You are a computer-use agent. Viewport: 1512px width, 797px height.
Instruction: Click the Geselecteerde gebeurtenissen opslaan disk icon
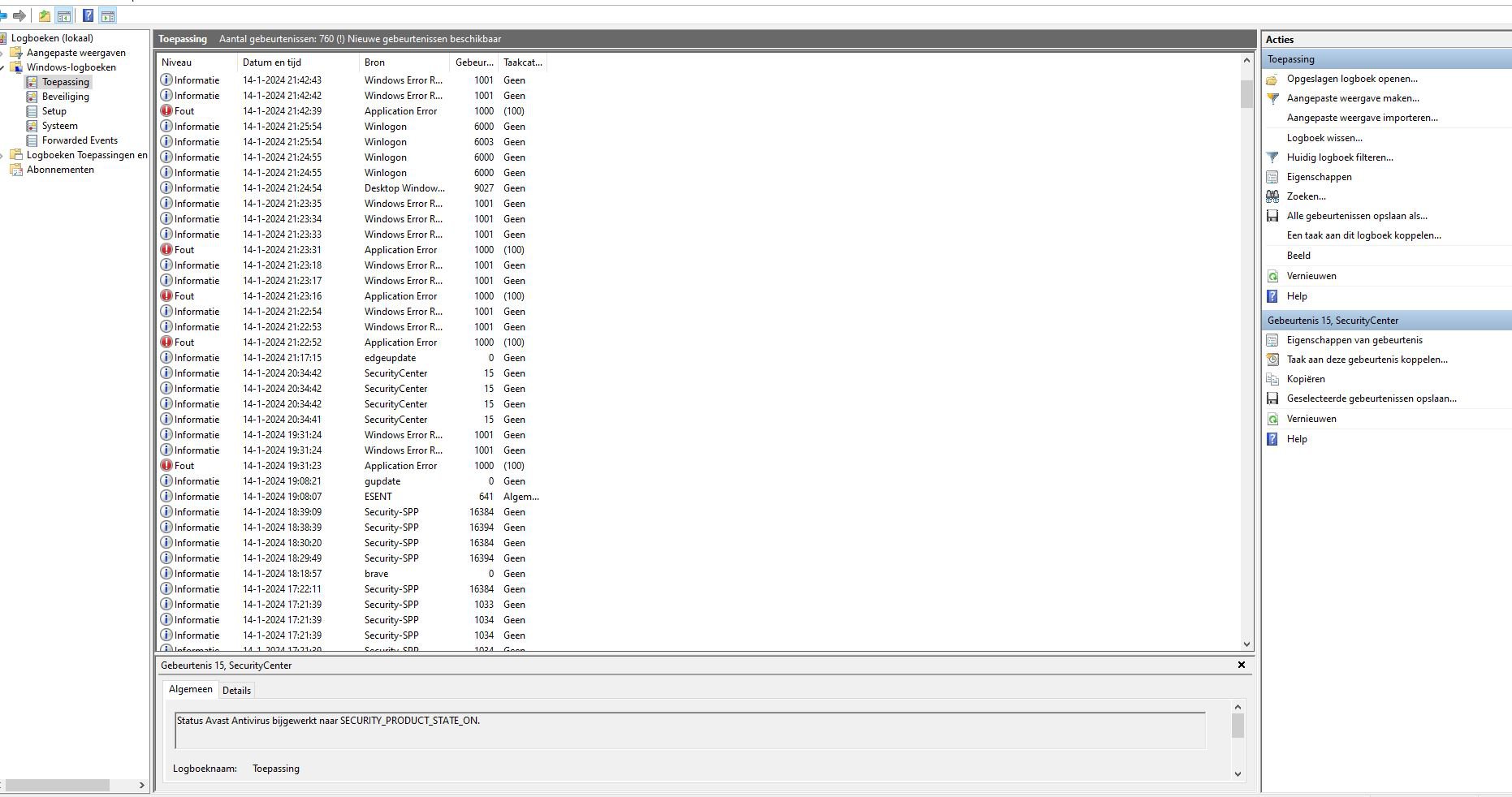1272,398
